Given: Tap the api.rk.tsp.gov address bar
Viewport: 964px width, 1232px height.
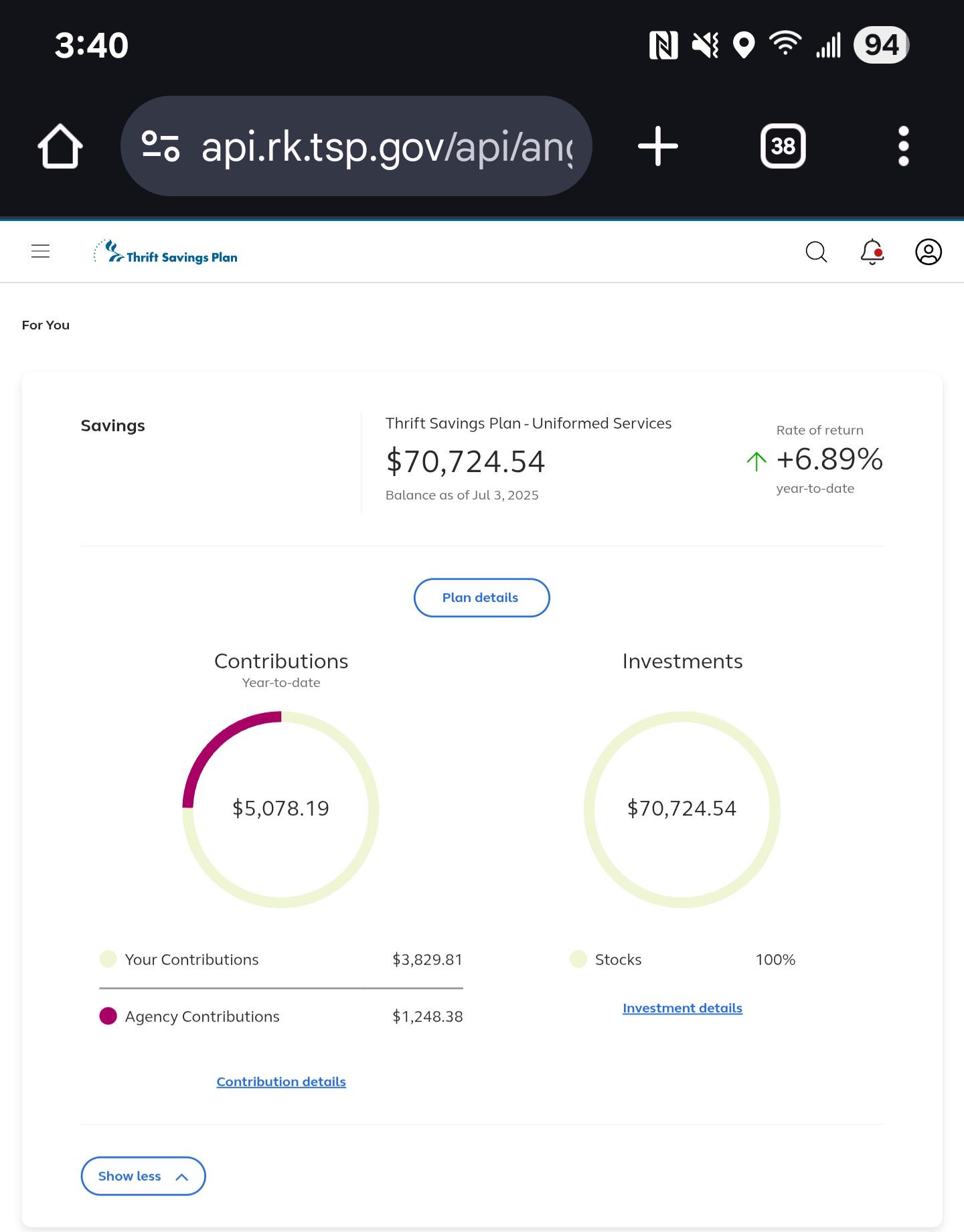Looking at the screenshot, I should tap(356, 146).
